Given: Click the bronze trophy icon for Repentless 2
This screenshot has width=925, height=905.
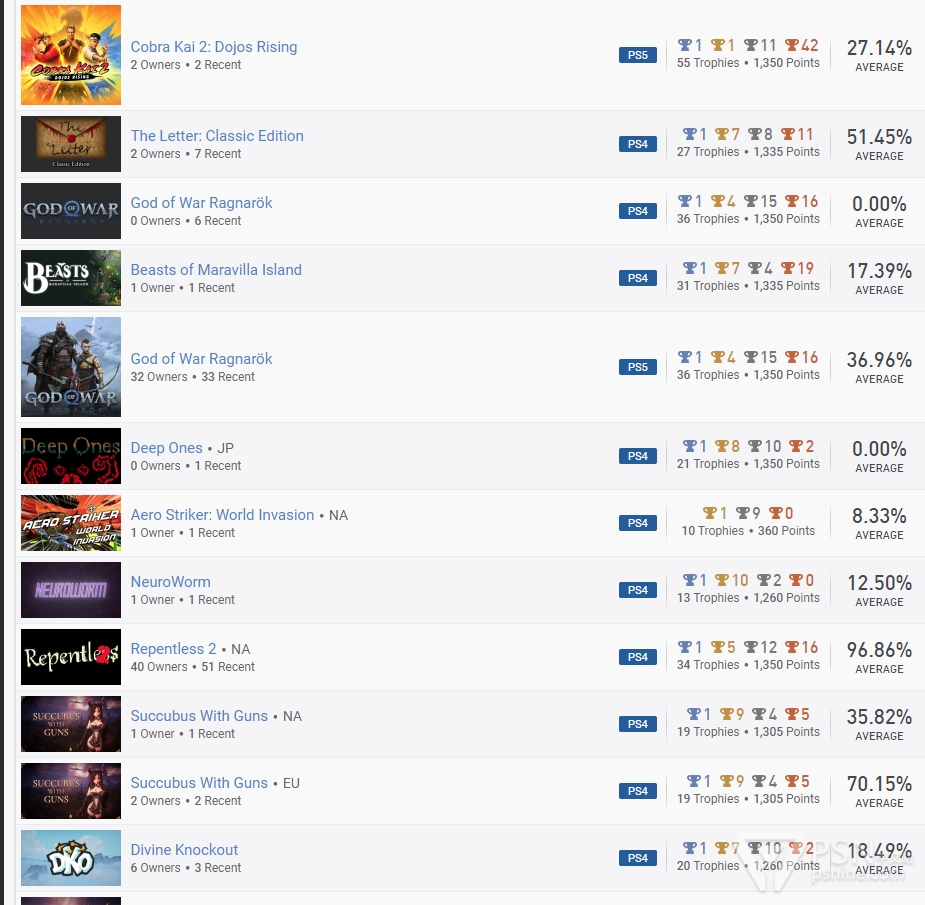Looking at the screenshot, I should 792,647.
